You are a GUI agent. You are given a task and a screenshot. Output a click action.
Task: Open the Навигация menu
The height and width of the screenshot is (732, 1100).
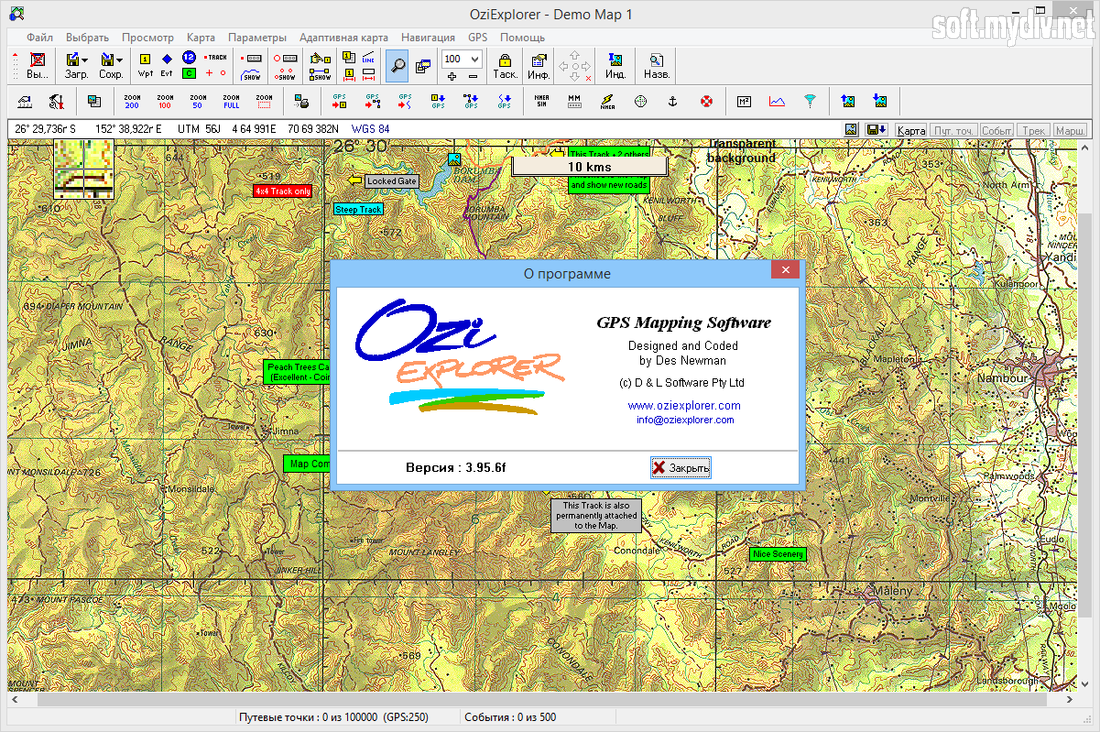tap(428, 37)
